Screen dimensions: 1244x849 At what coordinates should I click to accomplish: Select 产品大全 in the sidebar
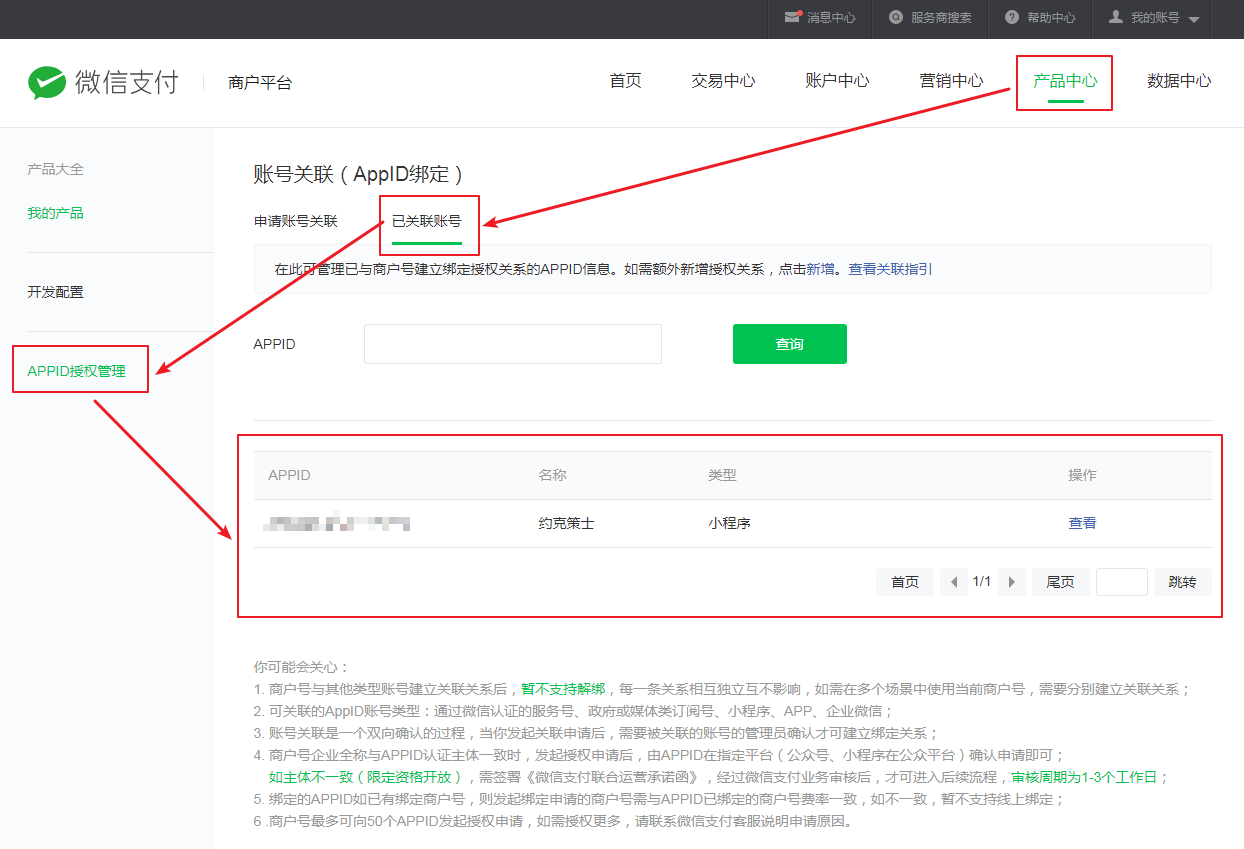pyautogui.click(x=55, y=169)
